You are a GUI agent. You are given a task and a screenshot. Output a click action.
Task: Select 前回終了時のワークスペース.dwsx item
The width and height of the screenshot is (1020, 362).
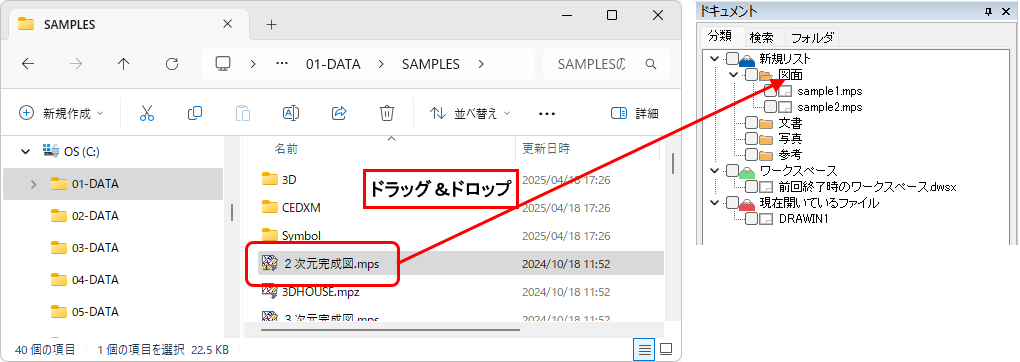pos(867,187)
